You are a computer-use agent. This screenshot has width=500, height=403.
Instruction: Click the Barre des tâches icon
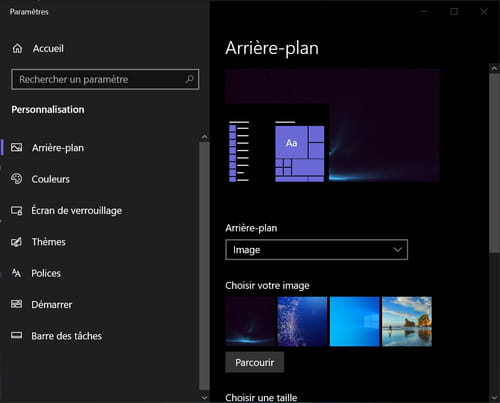(16, 335)
